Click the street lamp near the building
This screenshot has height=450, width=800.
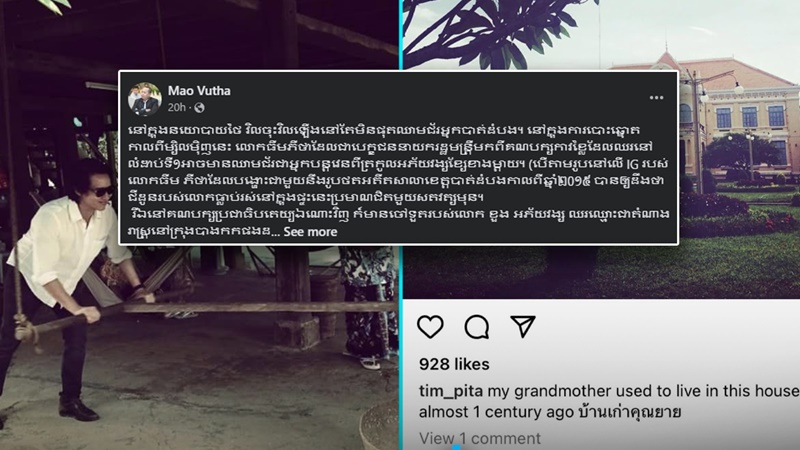(x=698, y=133)
